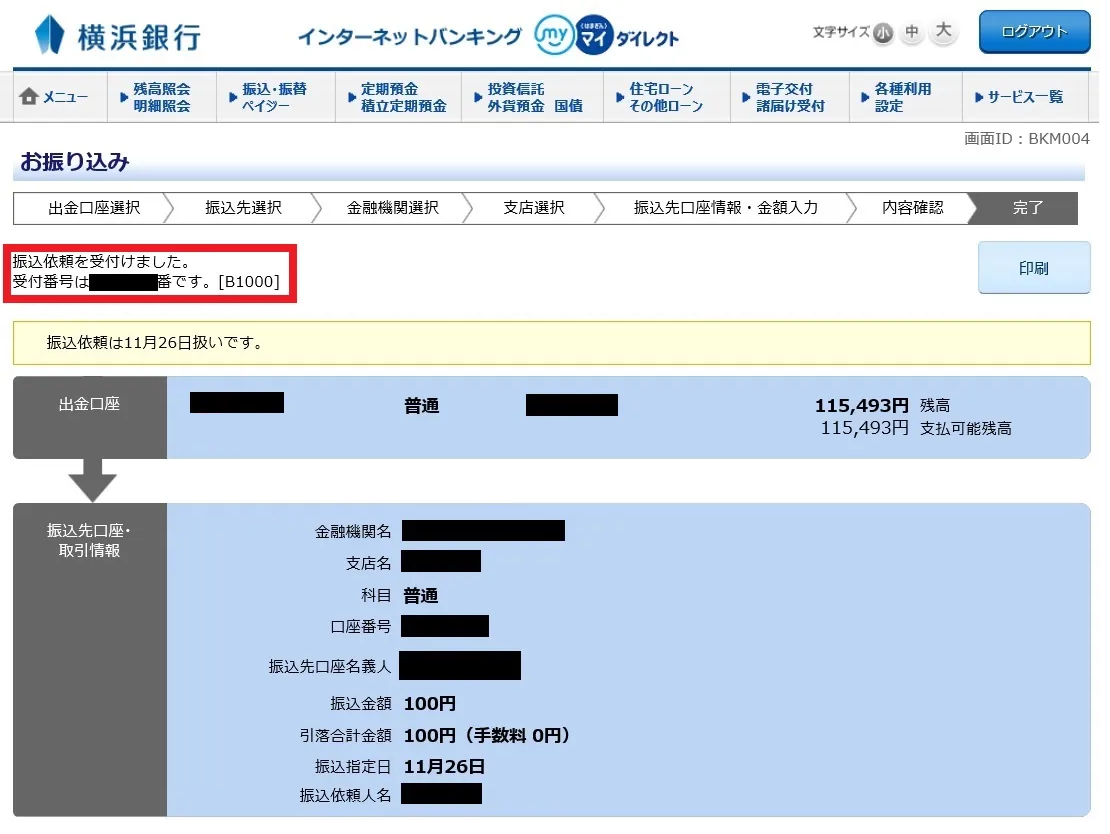Viewport: 1110px width, 834px height.
Task: Open the 電子交付 諸届け受付 menu
Action: pyautogui.click(x=789, y=97)
